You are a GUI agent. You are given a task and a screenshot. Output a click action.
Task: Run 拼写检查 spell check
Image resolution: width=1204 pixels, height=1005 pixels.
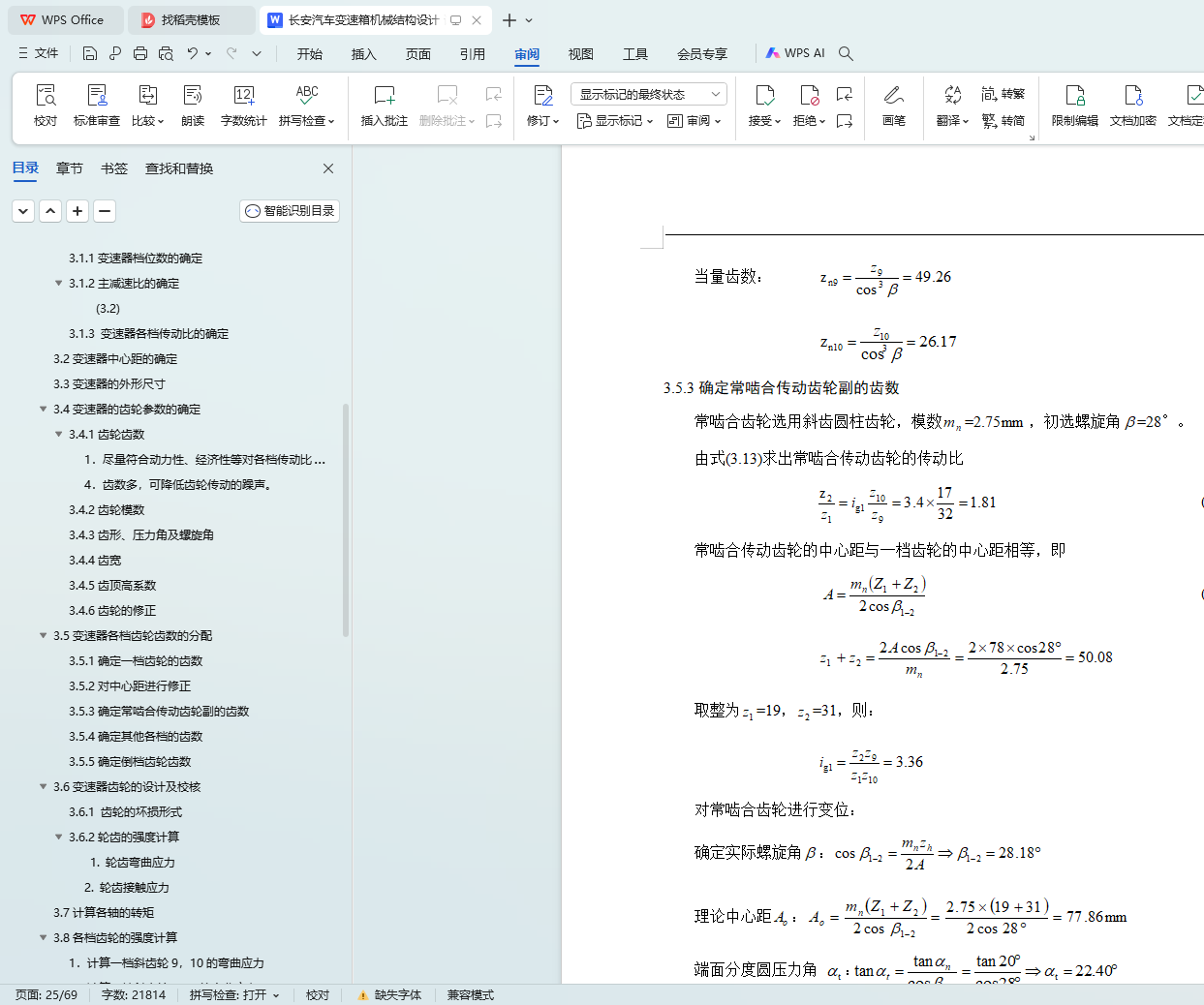(307, 106)
